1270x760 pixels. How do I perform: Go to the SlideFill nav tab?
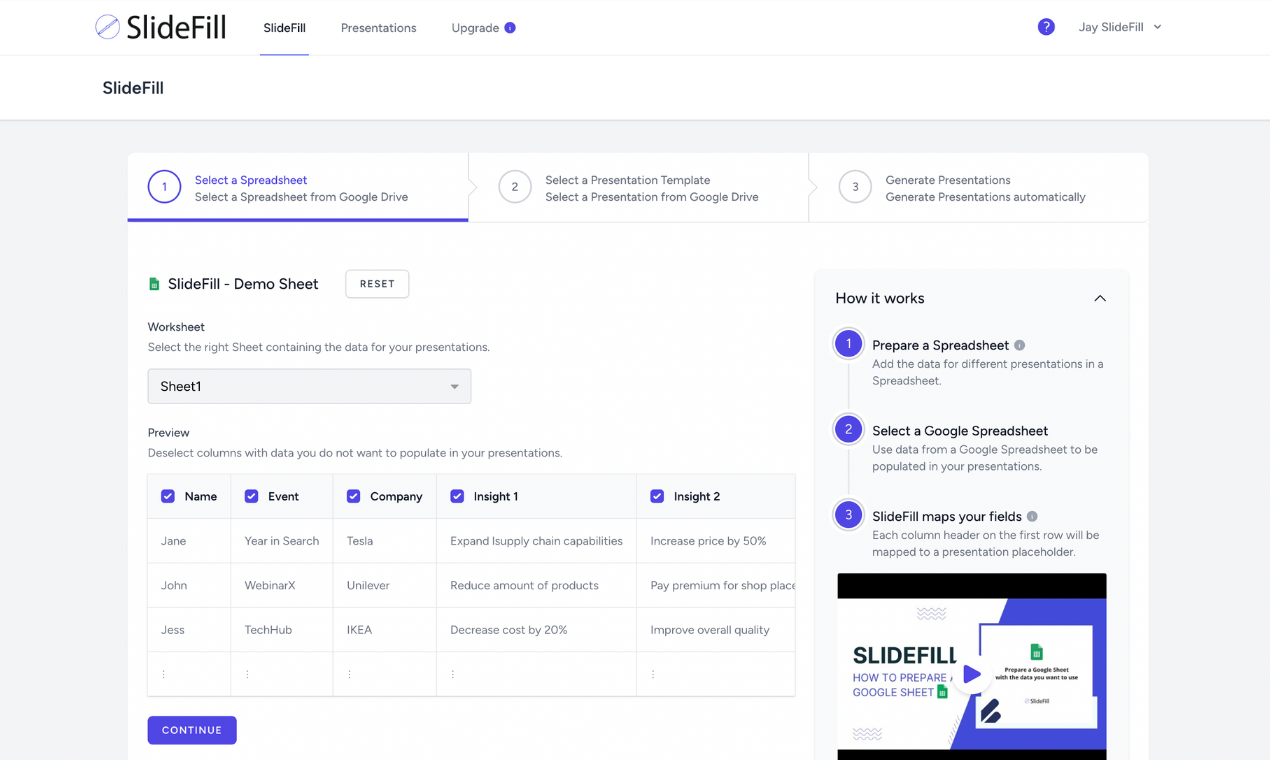284,28
